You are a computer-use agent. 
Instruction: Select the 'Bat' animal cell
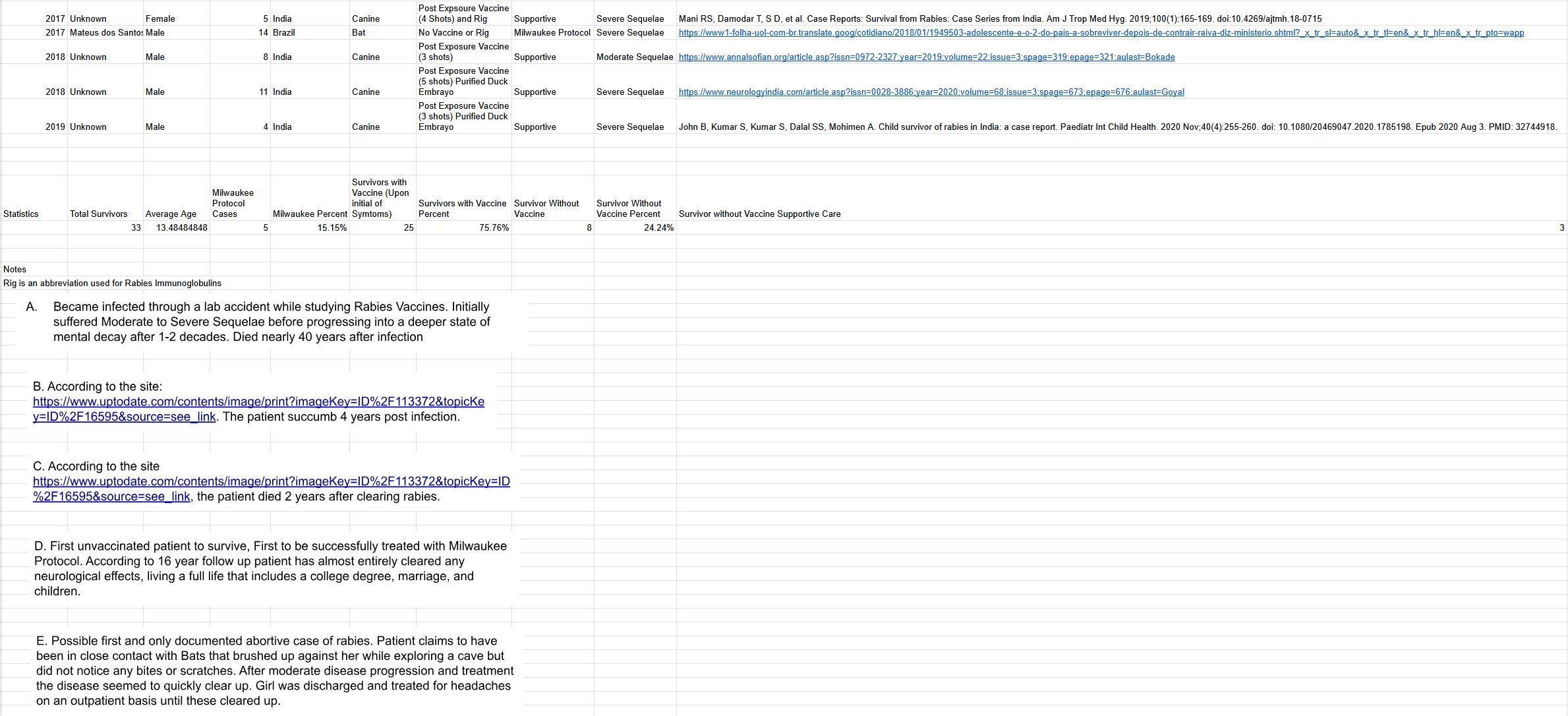point(382,32)
